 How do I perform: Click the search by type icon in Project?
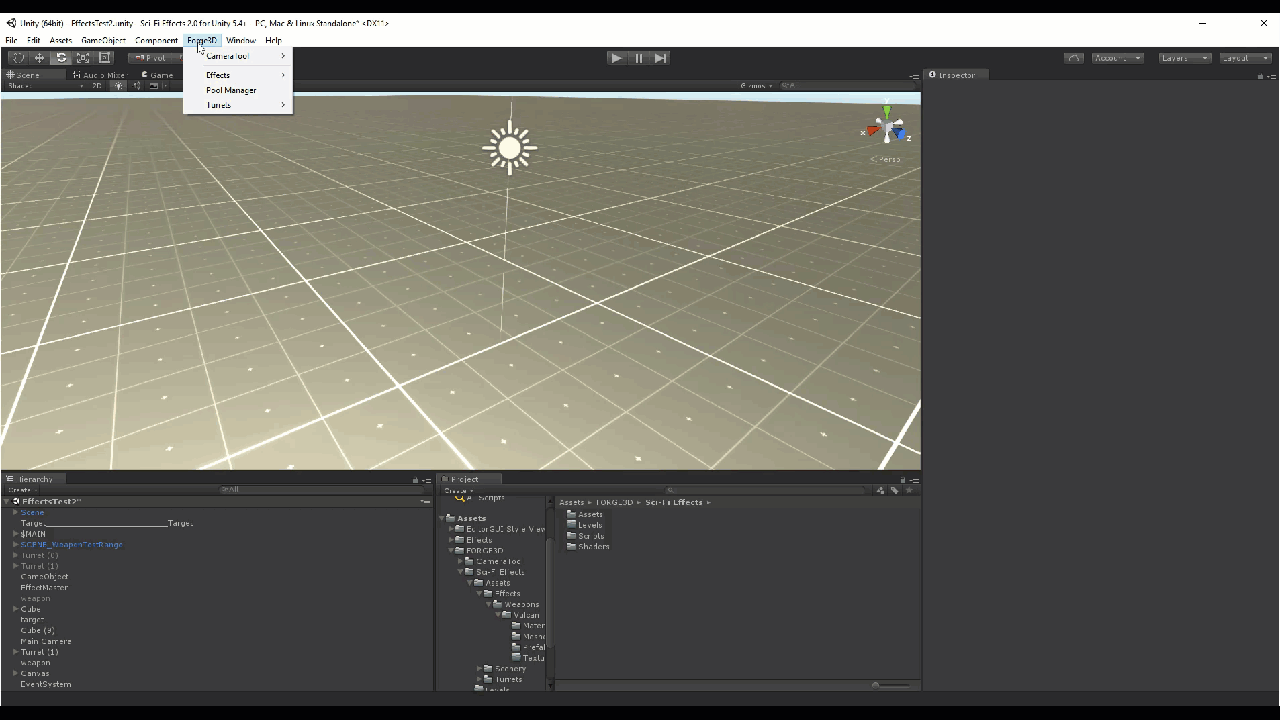click(x=881, y=490)
